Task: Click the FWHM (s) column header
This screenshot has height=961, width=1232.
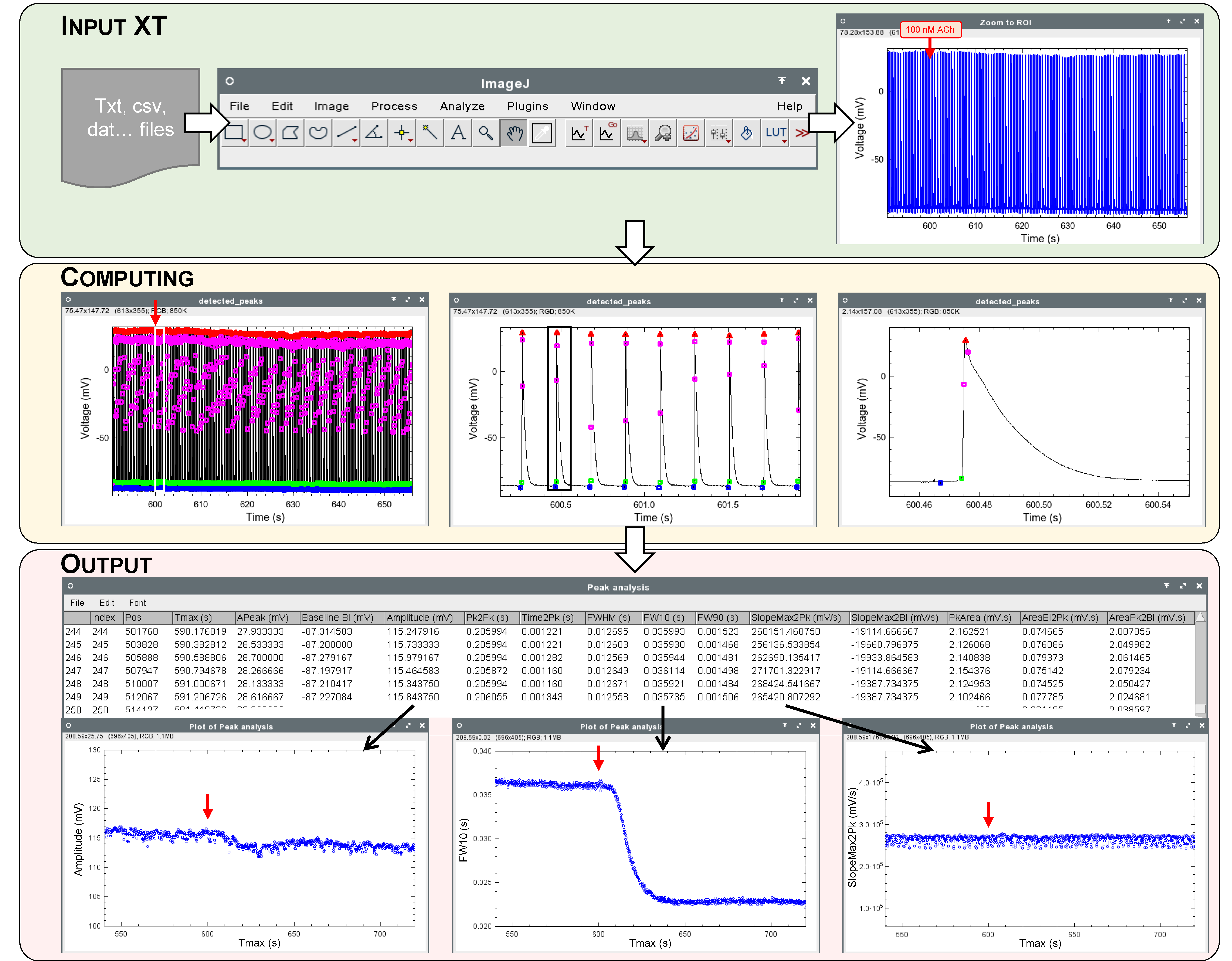Action: point(613,618)
